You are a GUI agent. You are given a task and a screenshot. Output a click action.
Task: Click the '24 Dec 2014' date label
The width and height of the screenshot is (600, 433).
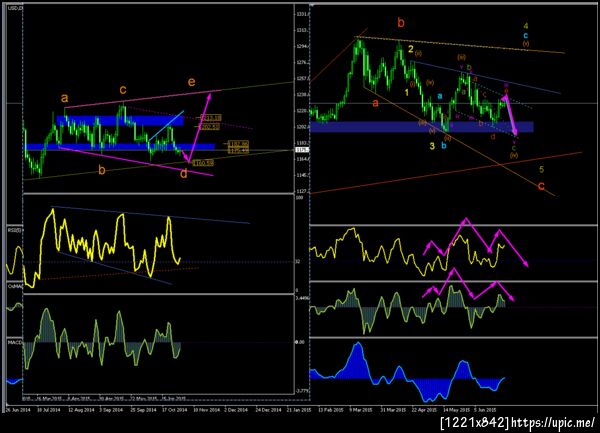pos(268,410)
